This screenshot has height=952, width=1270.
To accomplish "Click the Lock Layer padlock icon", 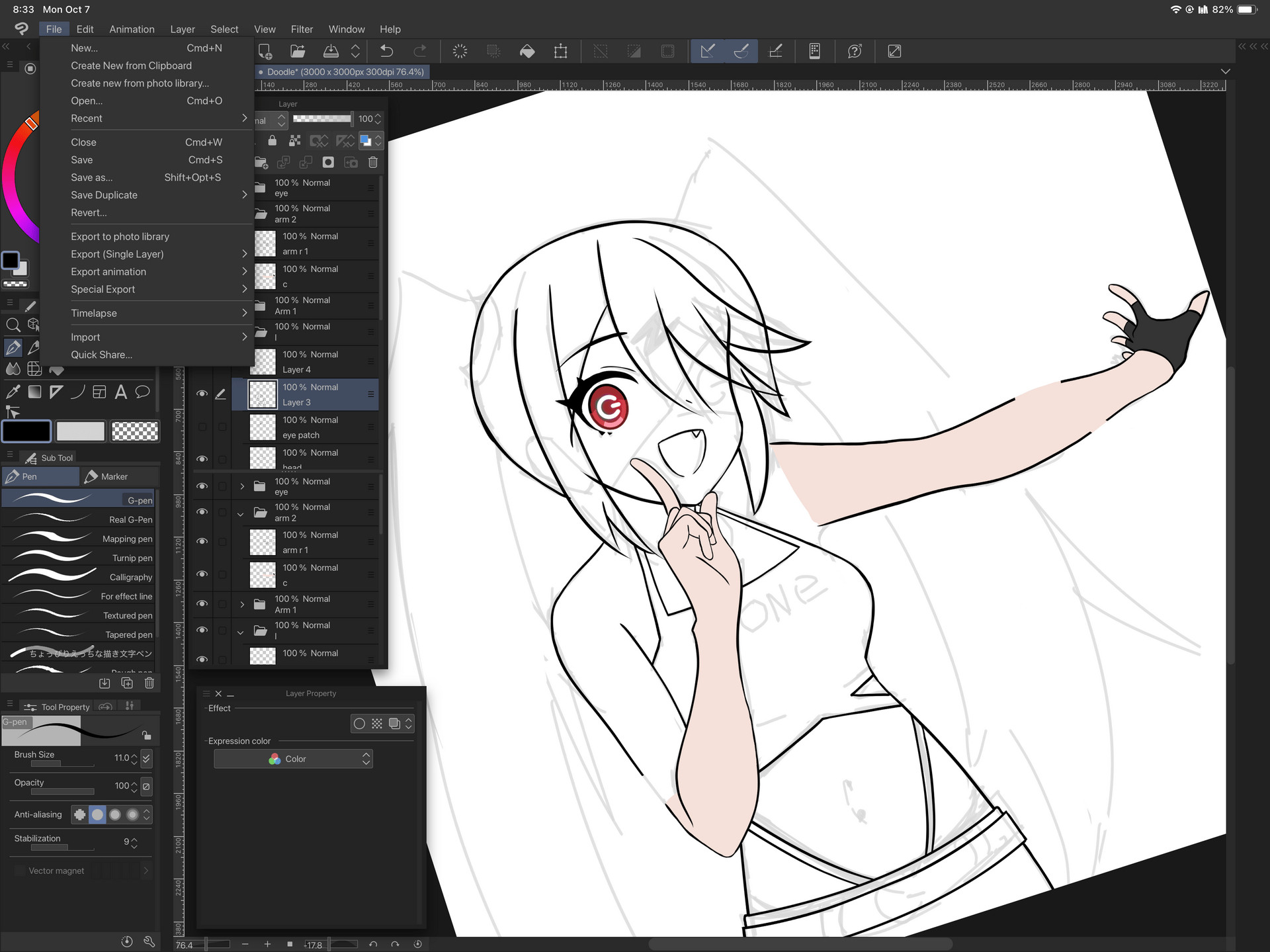I will (x=272, y=140).
